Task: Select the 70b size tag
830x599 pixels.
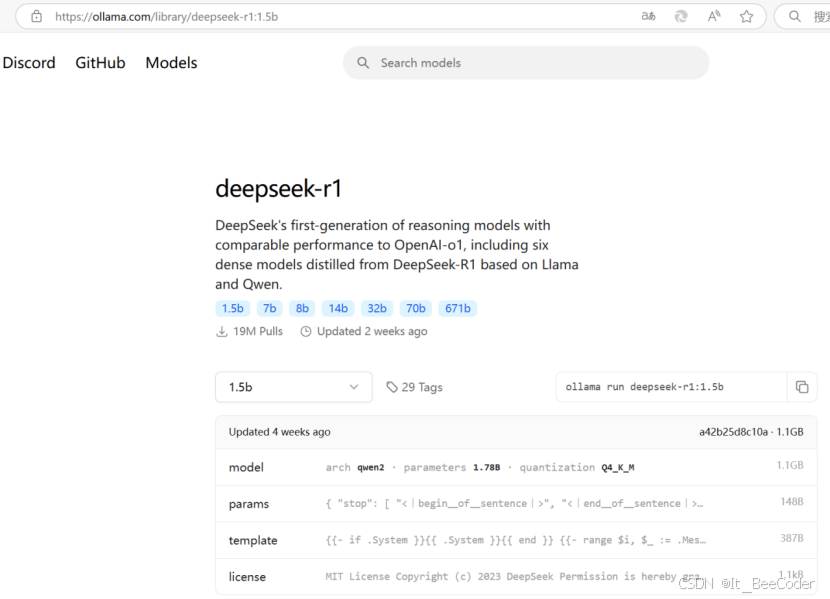Action: point(416,308)
